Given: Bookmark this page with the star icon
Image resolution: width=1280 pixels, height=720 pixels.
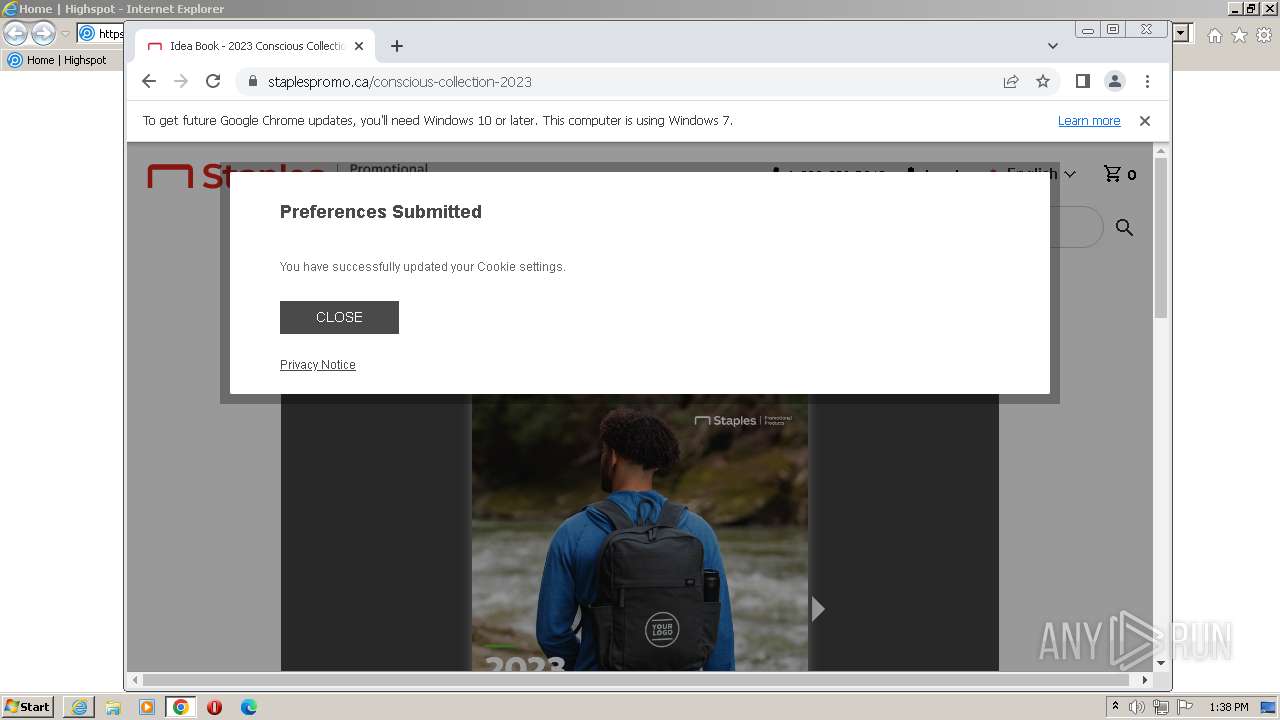Looking at the screenshot, I should [x=1043, y=81].
